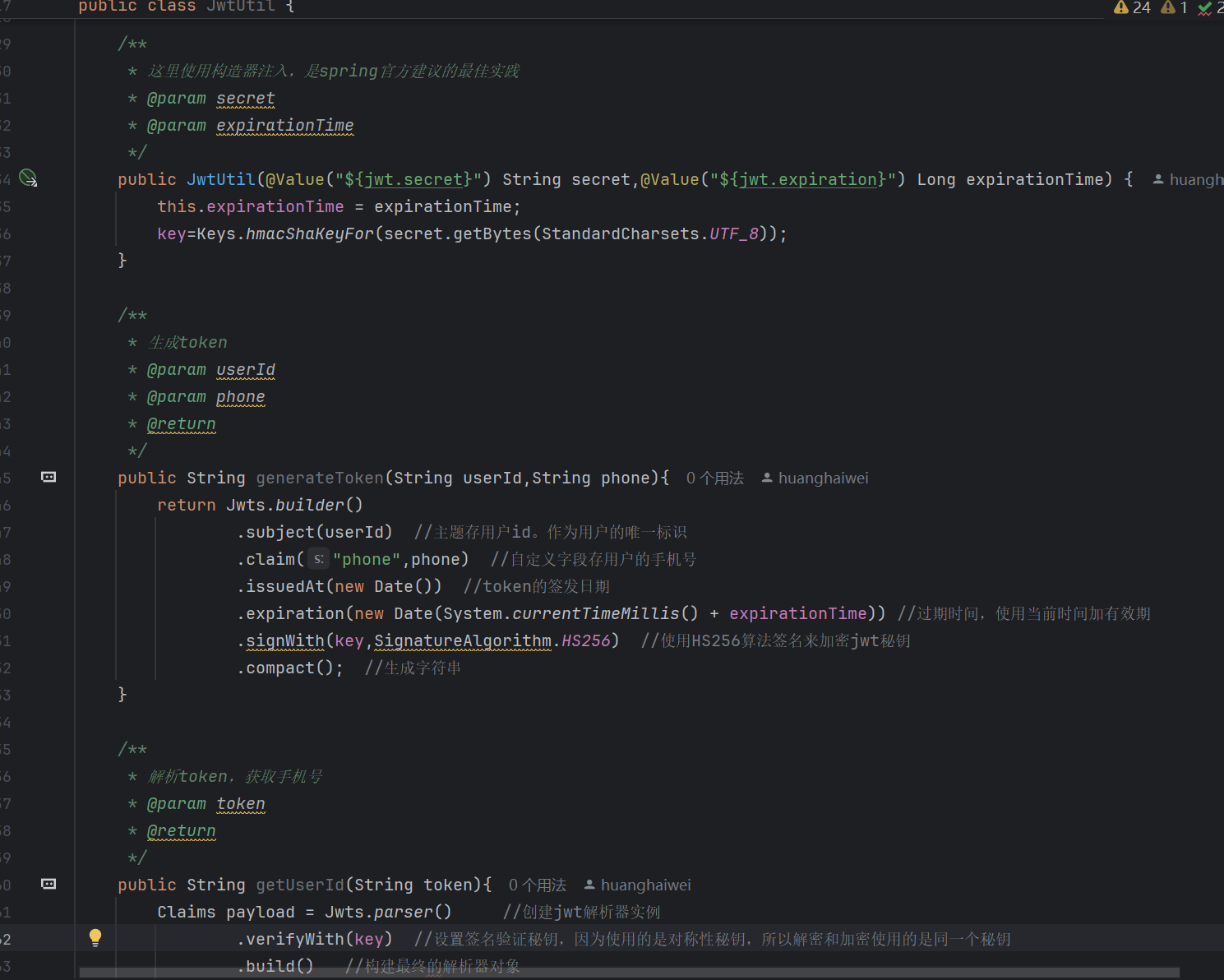Click '@param token' in the Javadoc
The width and height of the screenshot is (1224, 980).
pyautogui.click(x=206, y=803)
